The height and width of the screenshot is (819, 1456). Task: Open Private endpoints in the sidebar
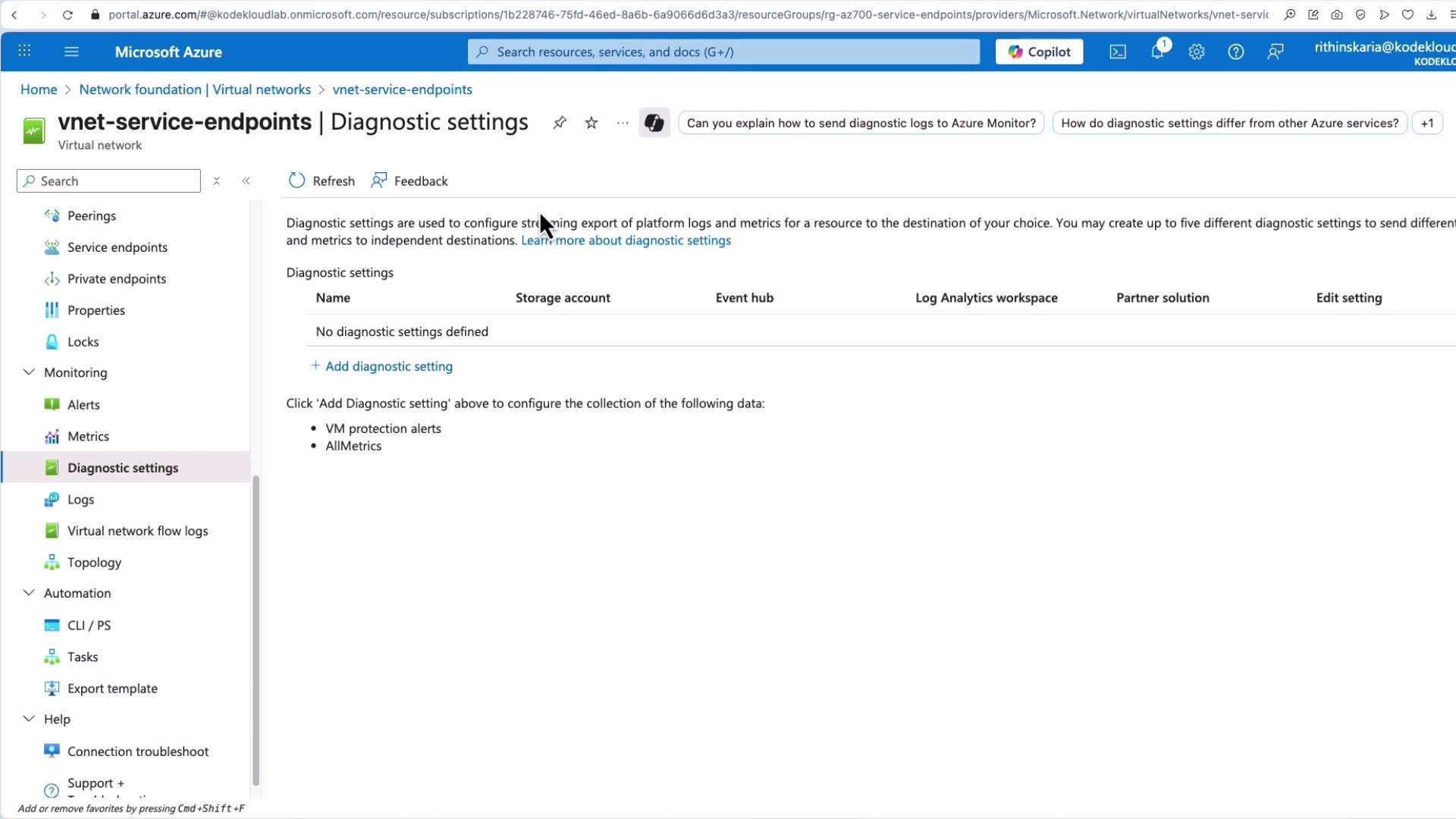point(117,279)
